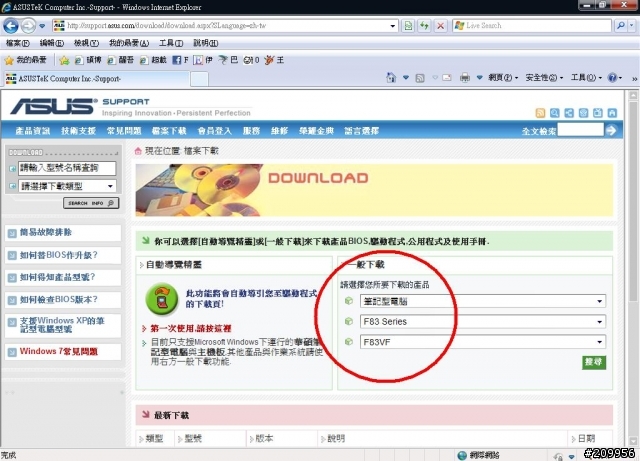Open the 簡易故障排除 sidebar link
640x461 pixels.
(45, 232)
